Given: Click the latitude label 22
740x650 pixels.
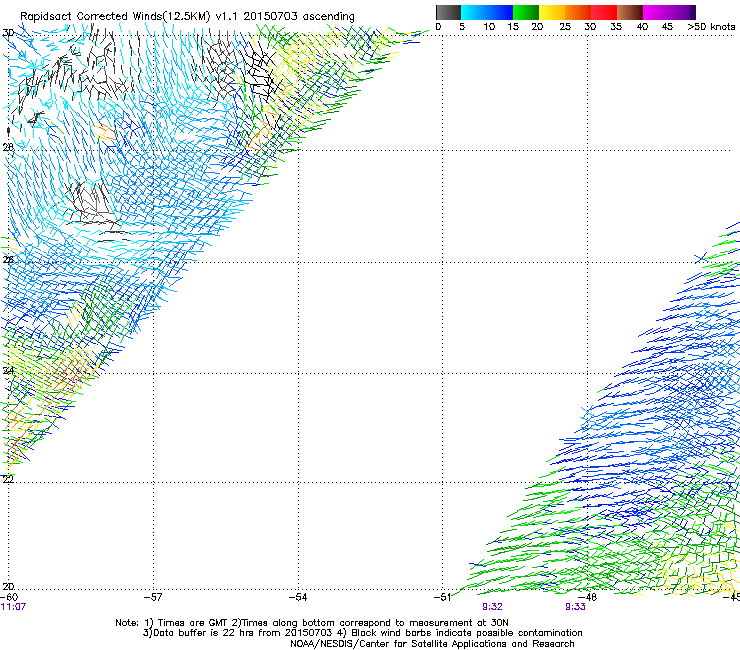Looking at the screenshot, I should (8, 479).
